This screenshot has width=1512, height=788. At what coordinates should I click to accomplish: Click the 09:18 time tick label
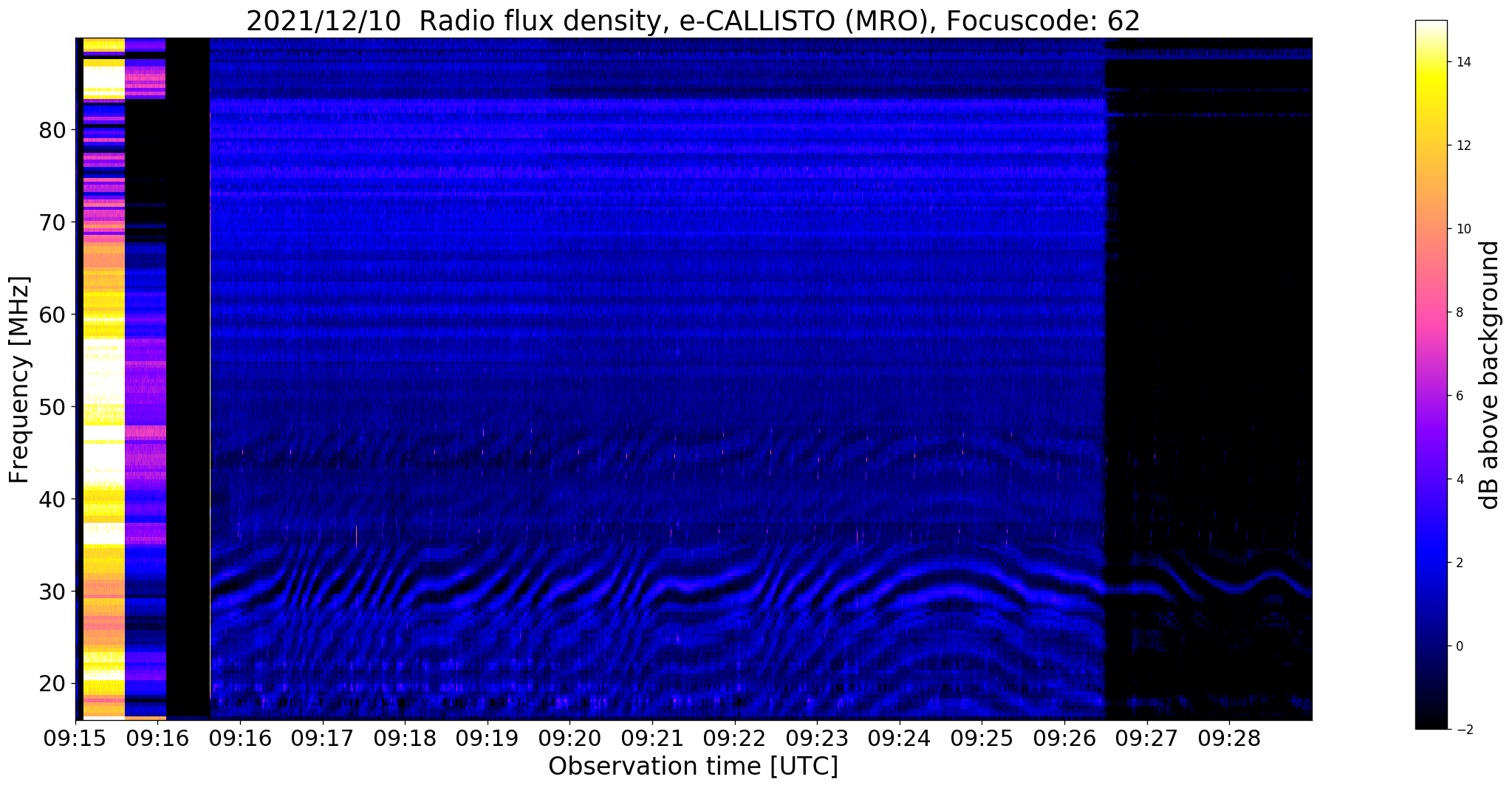[405, 739]
